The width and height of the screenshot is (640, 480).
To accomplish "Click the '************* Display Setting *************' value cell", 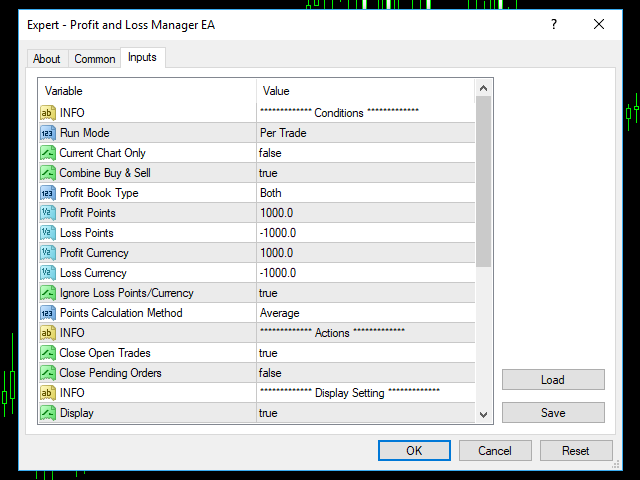I will click(366, 393).
